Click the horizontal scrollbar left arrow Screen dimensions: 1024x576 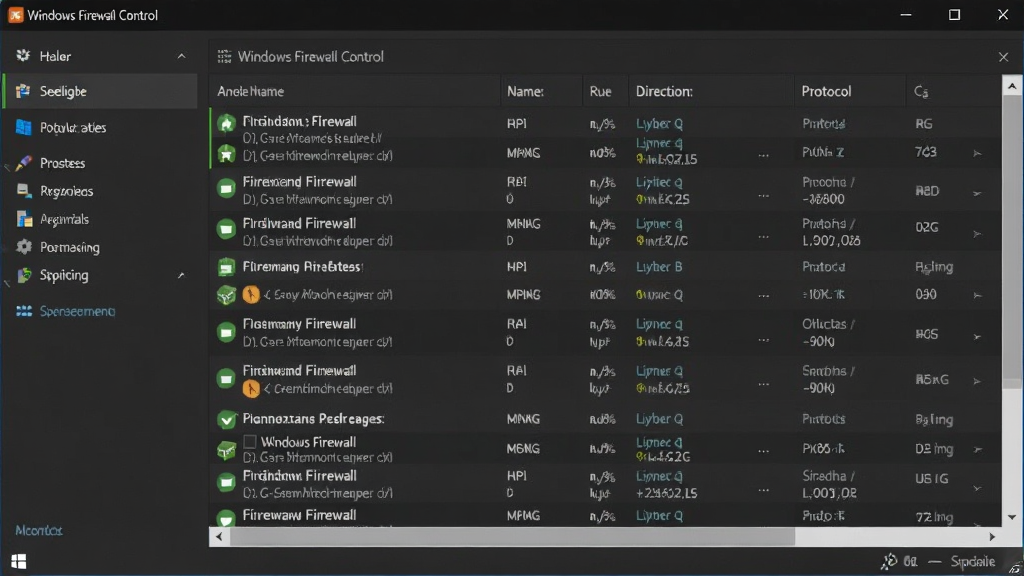click(219, 537)
